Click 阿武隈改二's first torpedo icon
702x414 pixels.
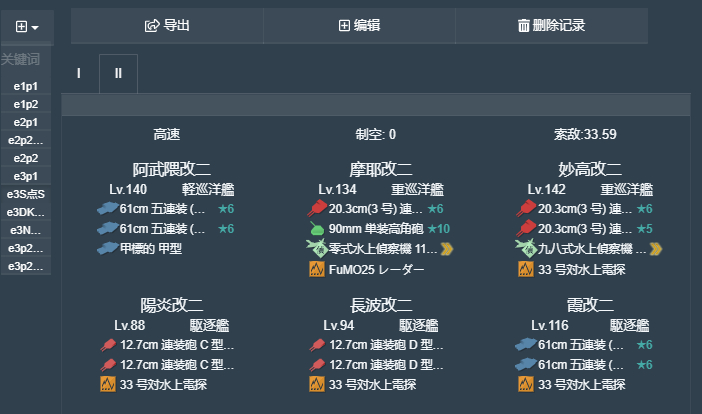[106, 209]
